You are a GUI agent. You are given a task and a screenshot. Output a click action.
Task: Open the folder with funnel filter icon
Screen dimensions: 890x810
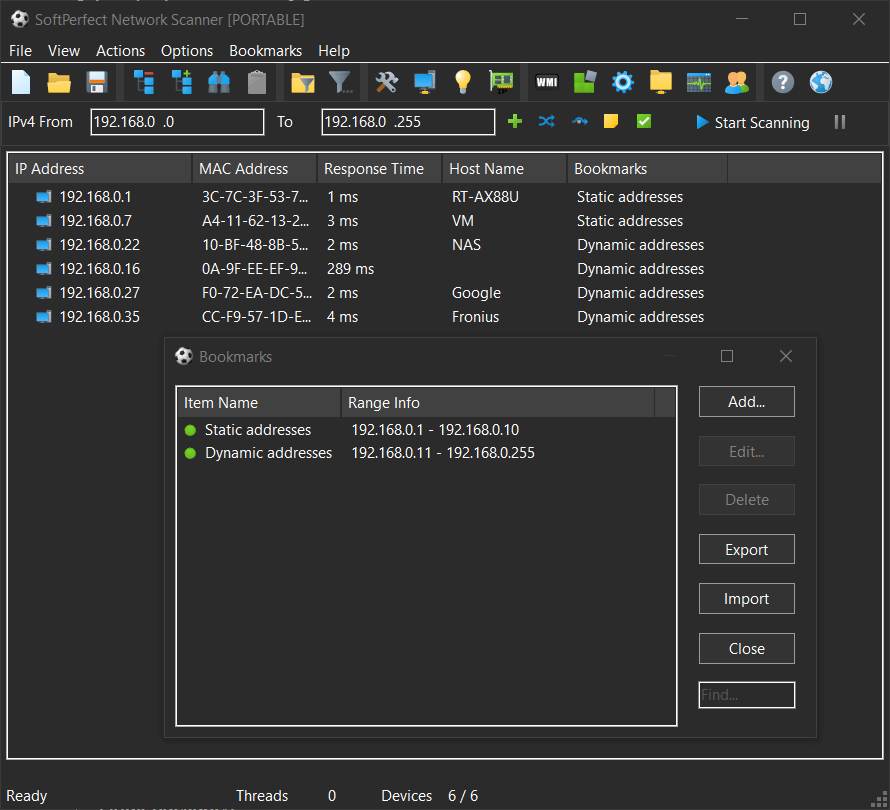click(x=303, y=82)
